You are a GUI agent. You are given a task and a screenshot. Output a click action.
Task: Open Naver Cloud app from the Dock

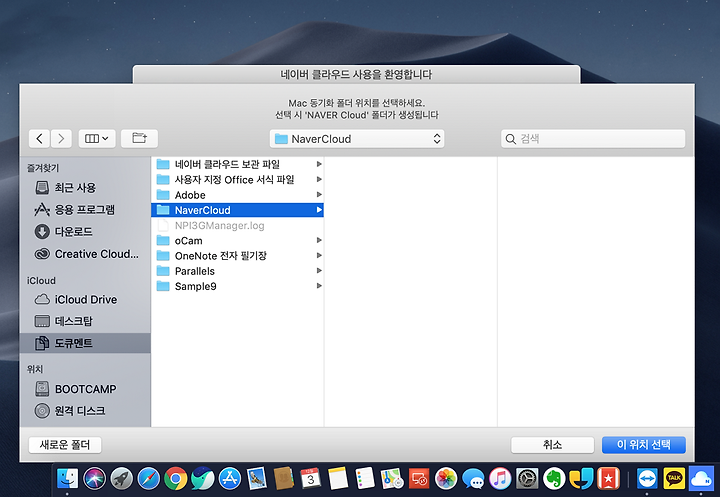tap(702, 479)
